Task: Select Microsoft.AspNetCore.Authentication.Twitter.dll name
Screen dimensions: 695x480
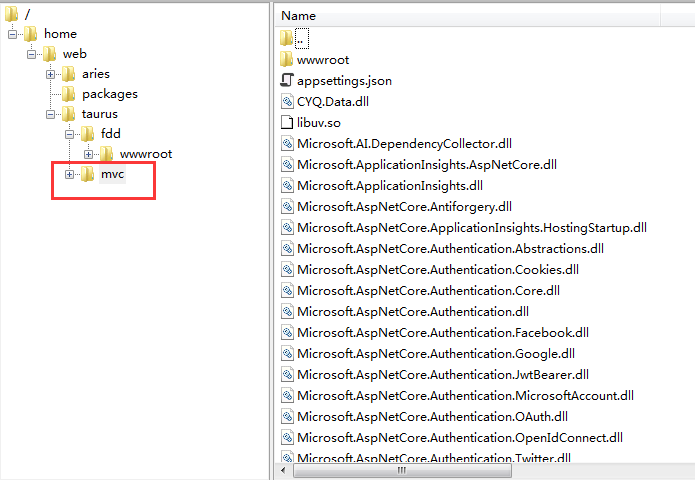Action: pos(434,458)
